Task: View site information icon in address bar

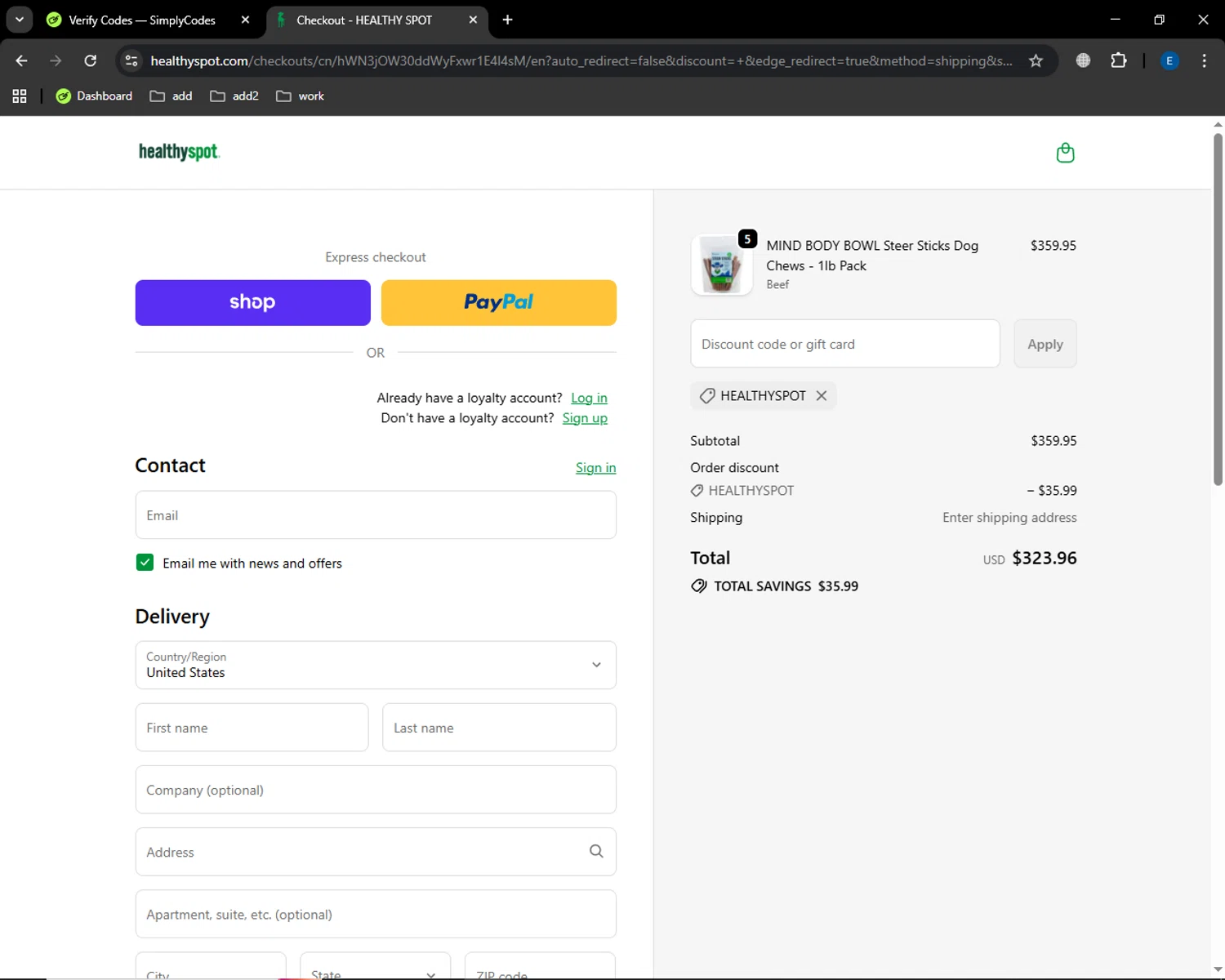Action: click(131, 60)
